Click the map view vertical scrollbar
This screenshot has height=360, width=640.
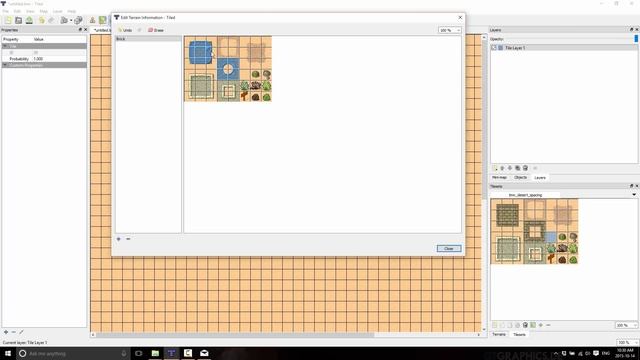click(x=484, y=182)
